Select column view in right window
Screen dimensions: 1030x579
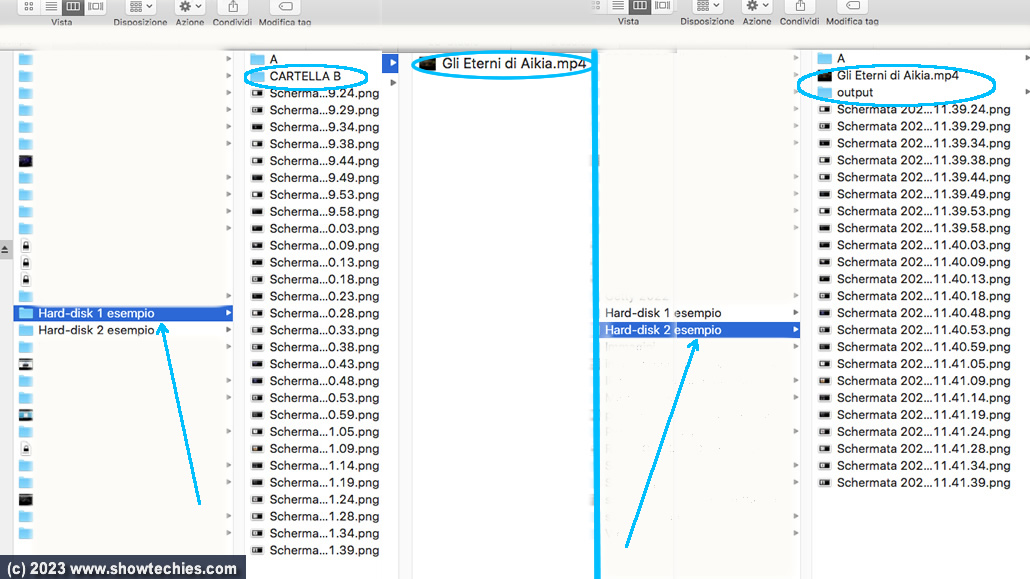(x=640, y=6)
